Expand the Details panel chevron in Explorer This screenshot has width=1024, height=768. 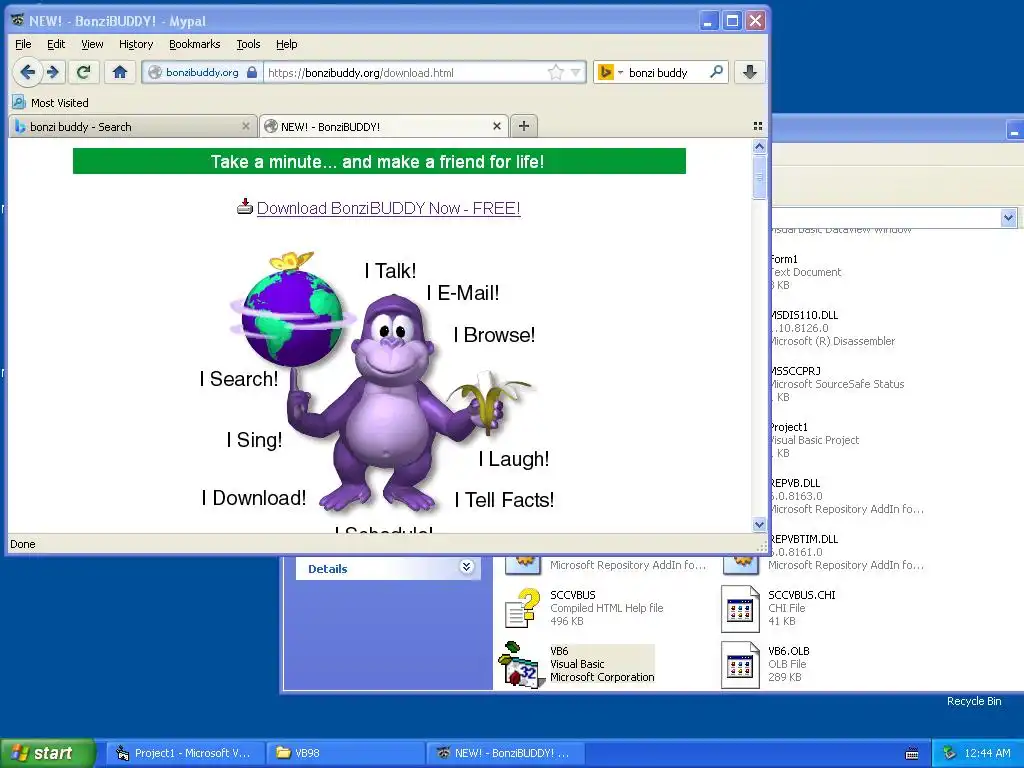point(466,566)
